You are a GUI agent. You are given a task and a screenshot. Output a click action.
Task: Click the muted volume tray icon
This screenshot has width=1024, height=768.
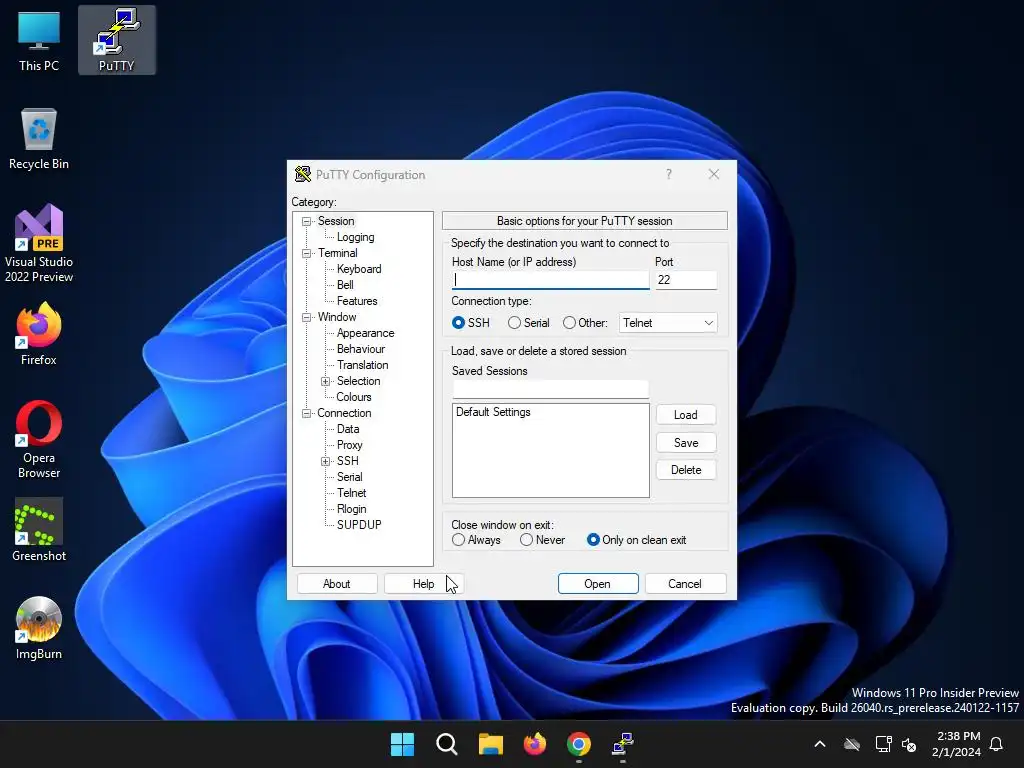coord(909,744)
